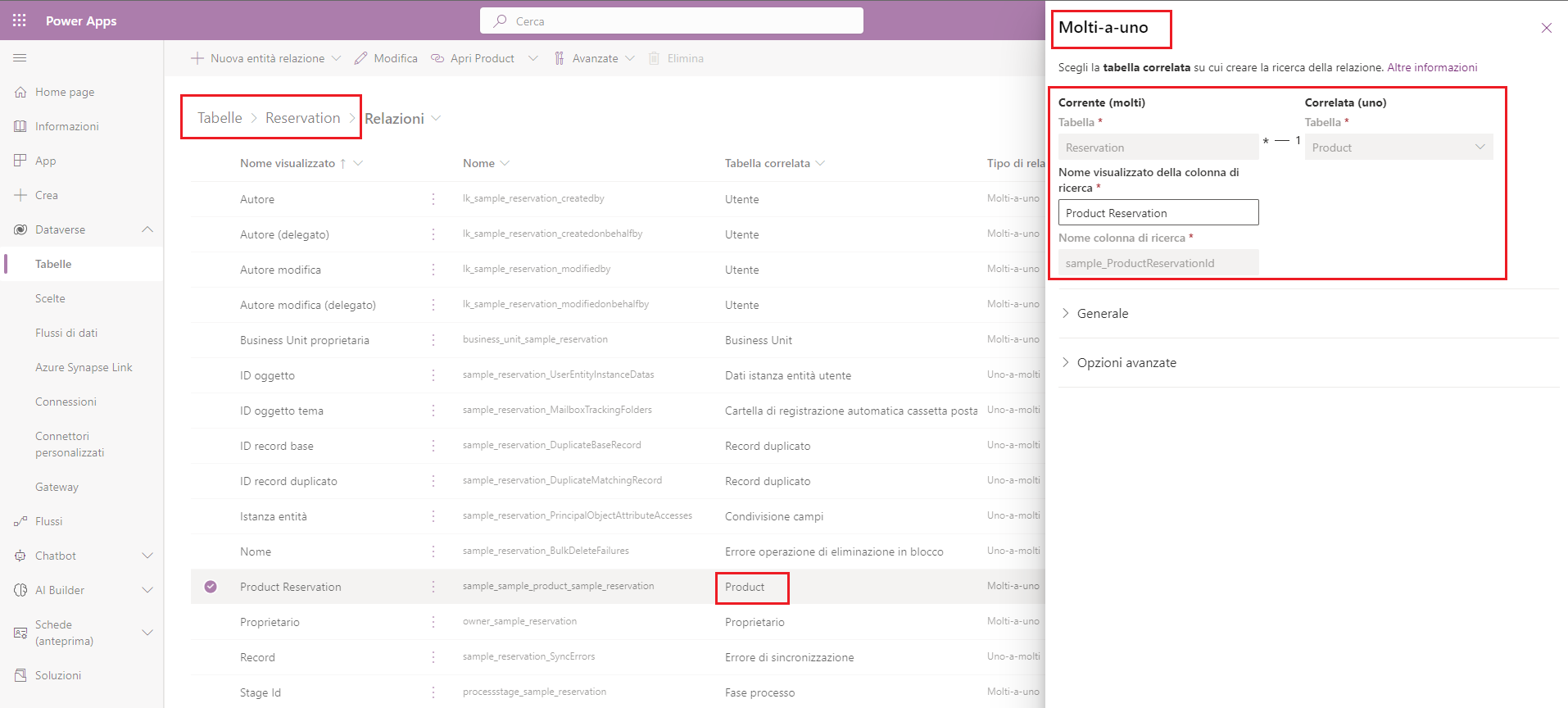Image resolution: width=1568 pixels, height=708 pixels.
Task: Close the Molti-a-uno panel
Action: point(1547,28)
